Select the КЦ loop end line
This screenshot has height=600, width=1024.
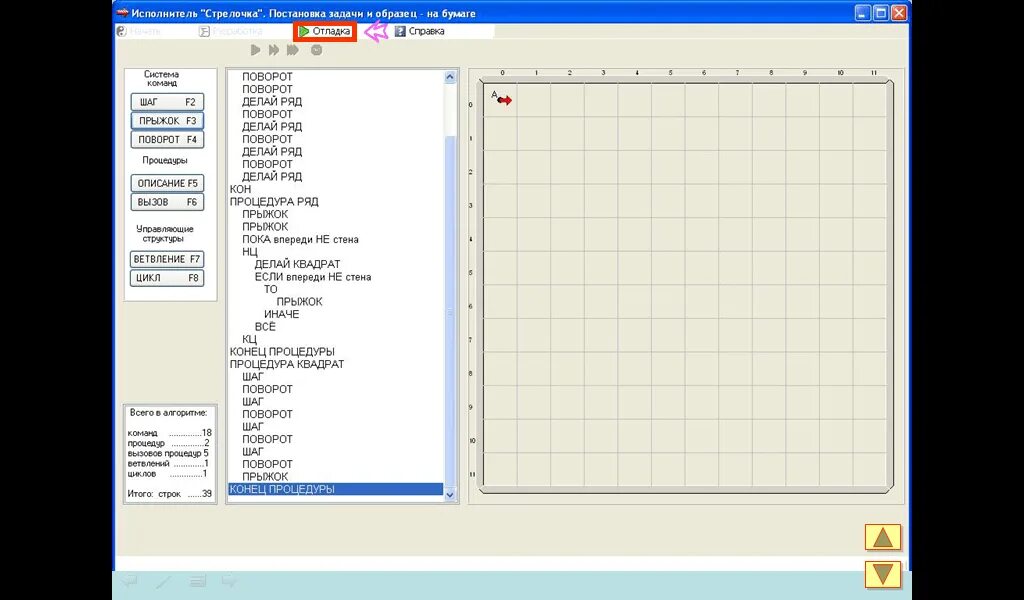(249, 339)
